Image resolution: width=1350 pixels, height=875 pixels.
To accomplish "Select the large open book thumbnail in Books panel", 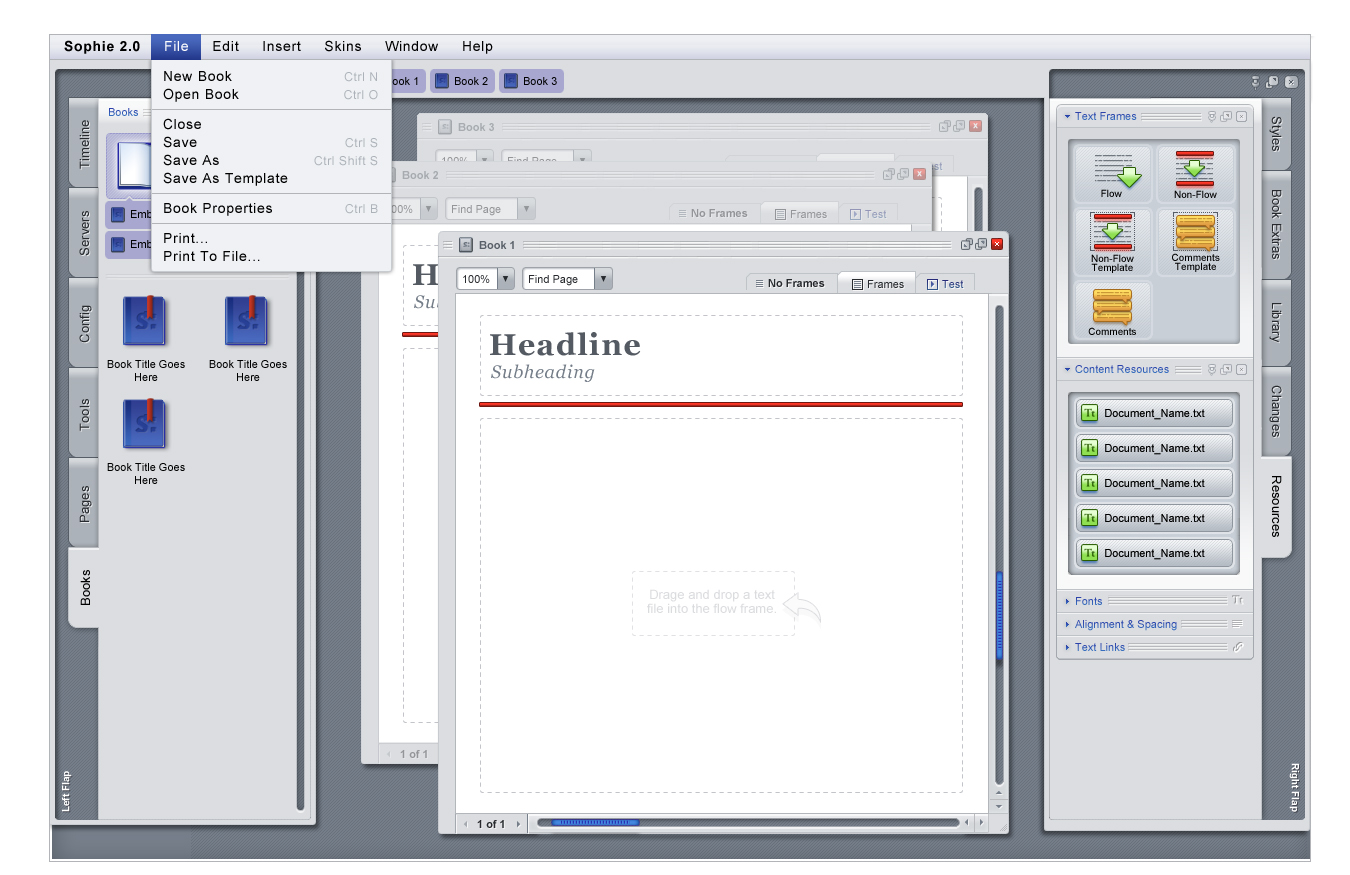I will pos(131,165).
